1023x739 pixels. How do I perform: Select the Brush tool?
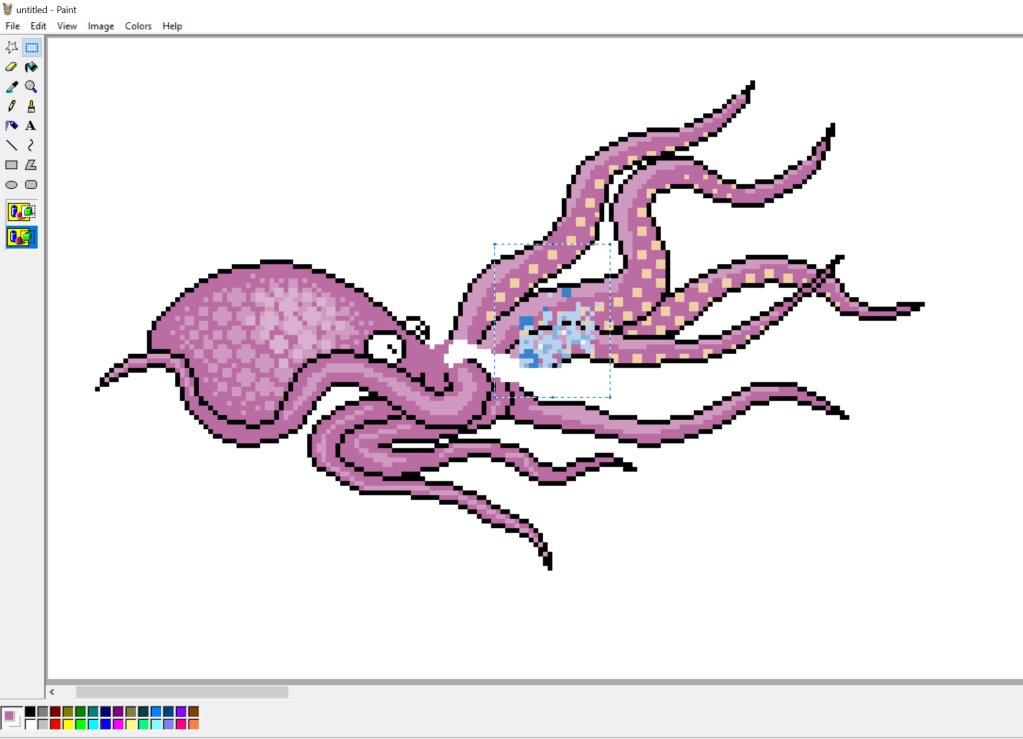[x=31, y=106]
